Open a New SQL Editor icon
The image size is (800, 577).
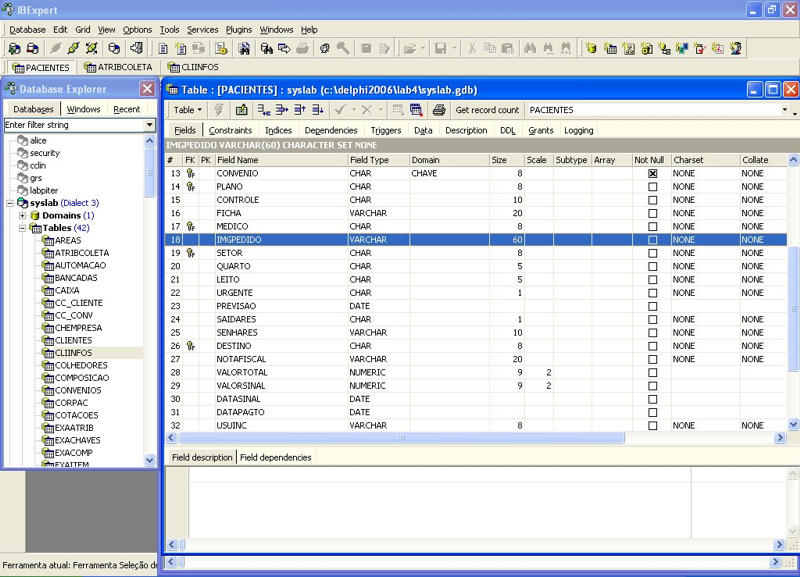[x=181, y=48]
